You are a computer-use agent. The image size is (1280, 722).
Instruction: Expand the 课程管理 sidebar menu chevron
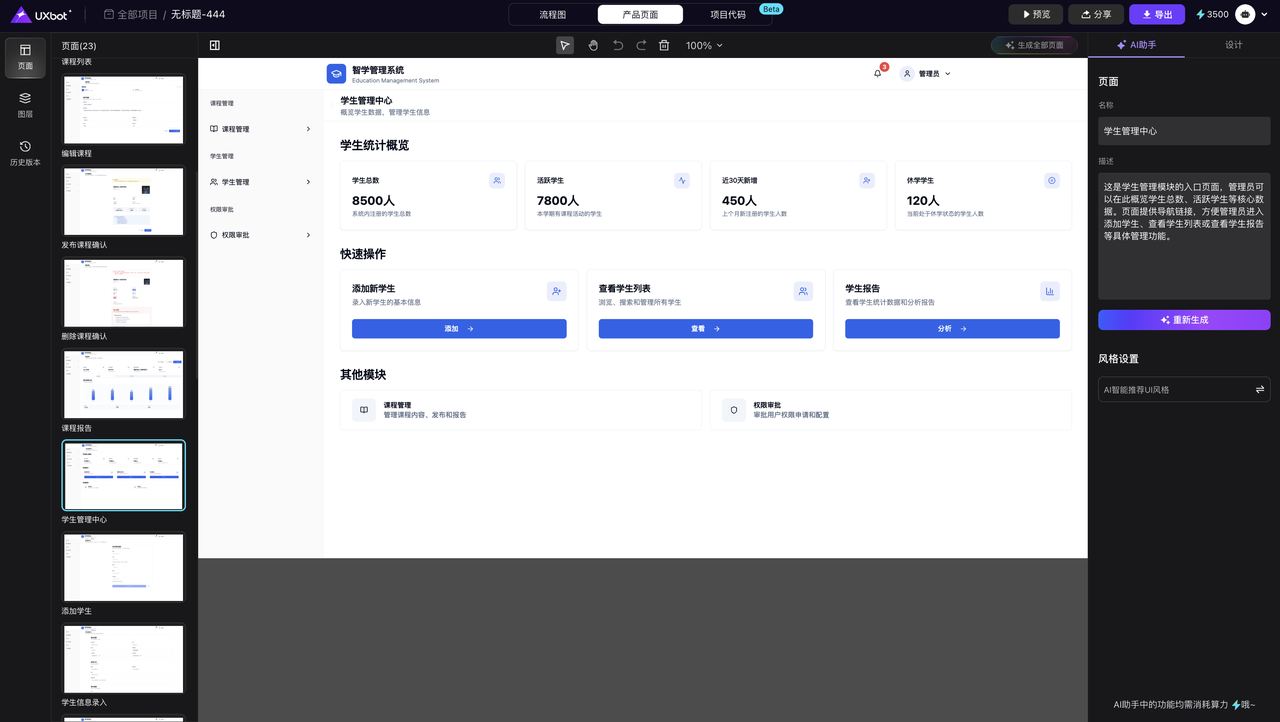[x=308, y=129]
